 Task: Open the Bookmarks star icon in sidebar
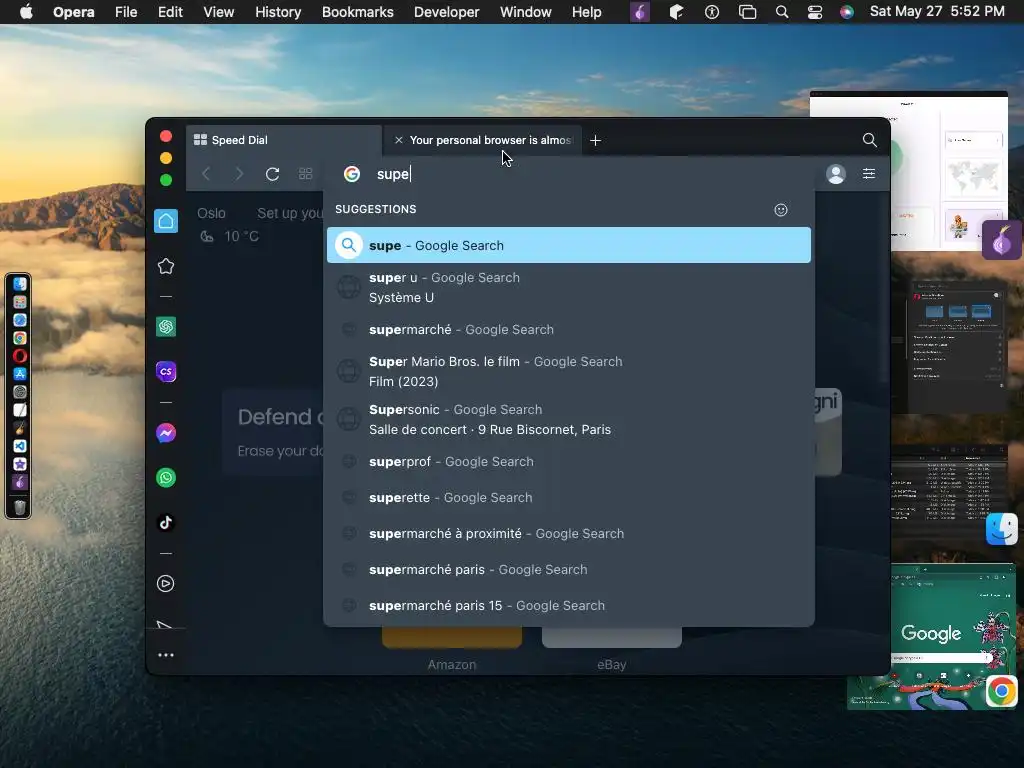click(x=166, y=266)
